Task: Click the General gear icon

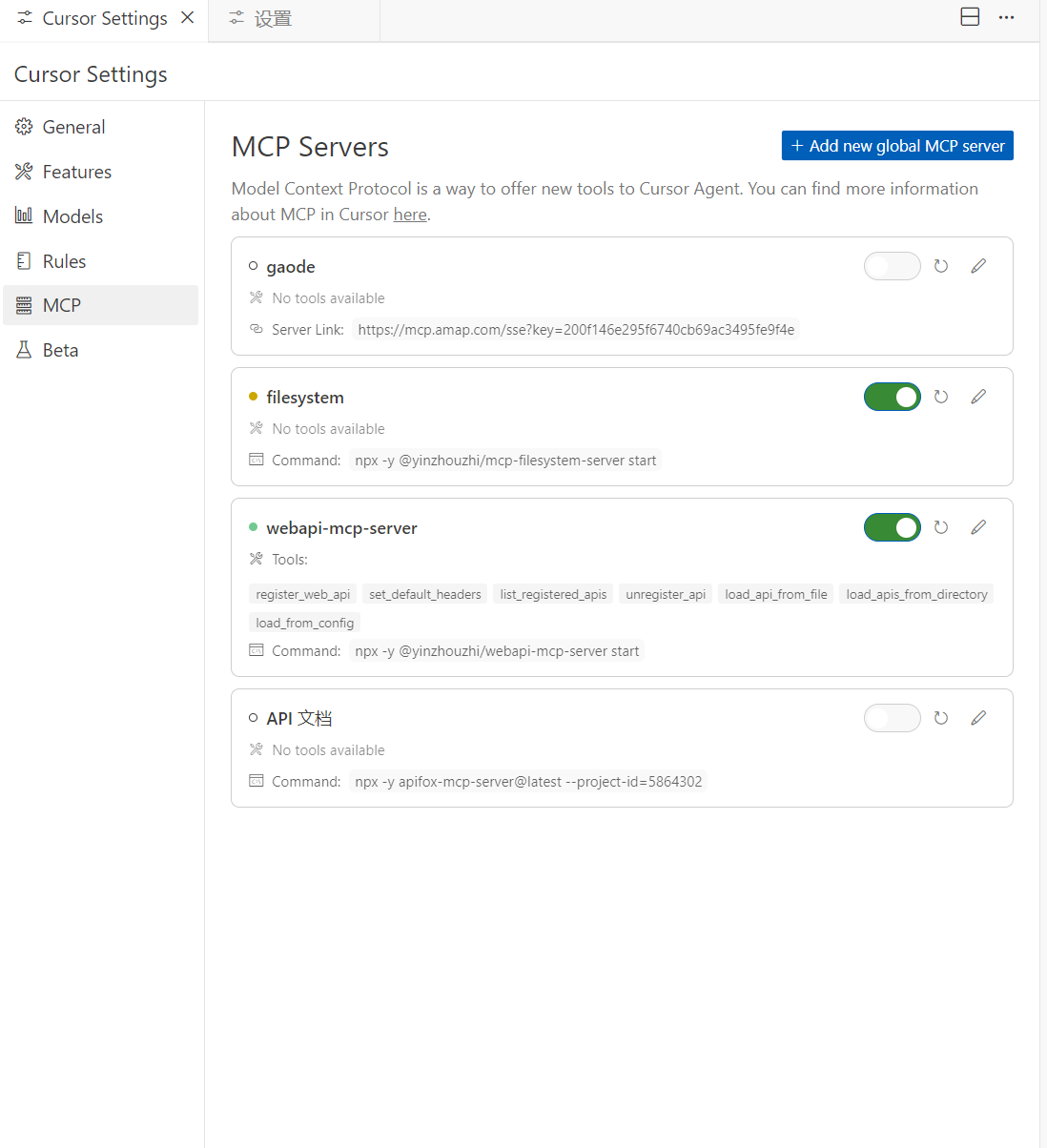Action: (24, 127)
